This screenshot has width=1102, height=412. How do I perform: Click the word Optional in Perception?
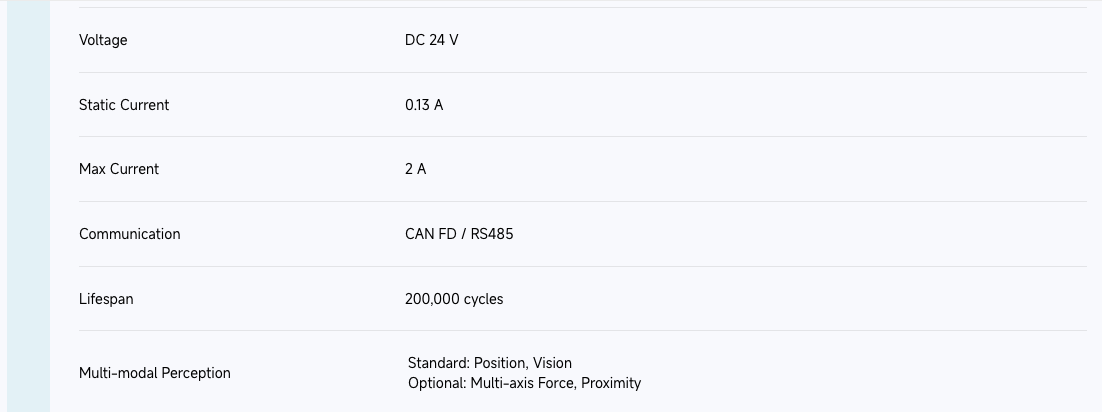[x=435, y=383]
